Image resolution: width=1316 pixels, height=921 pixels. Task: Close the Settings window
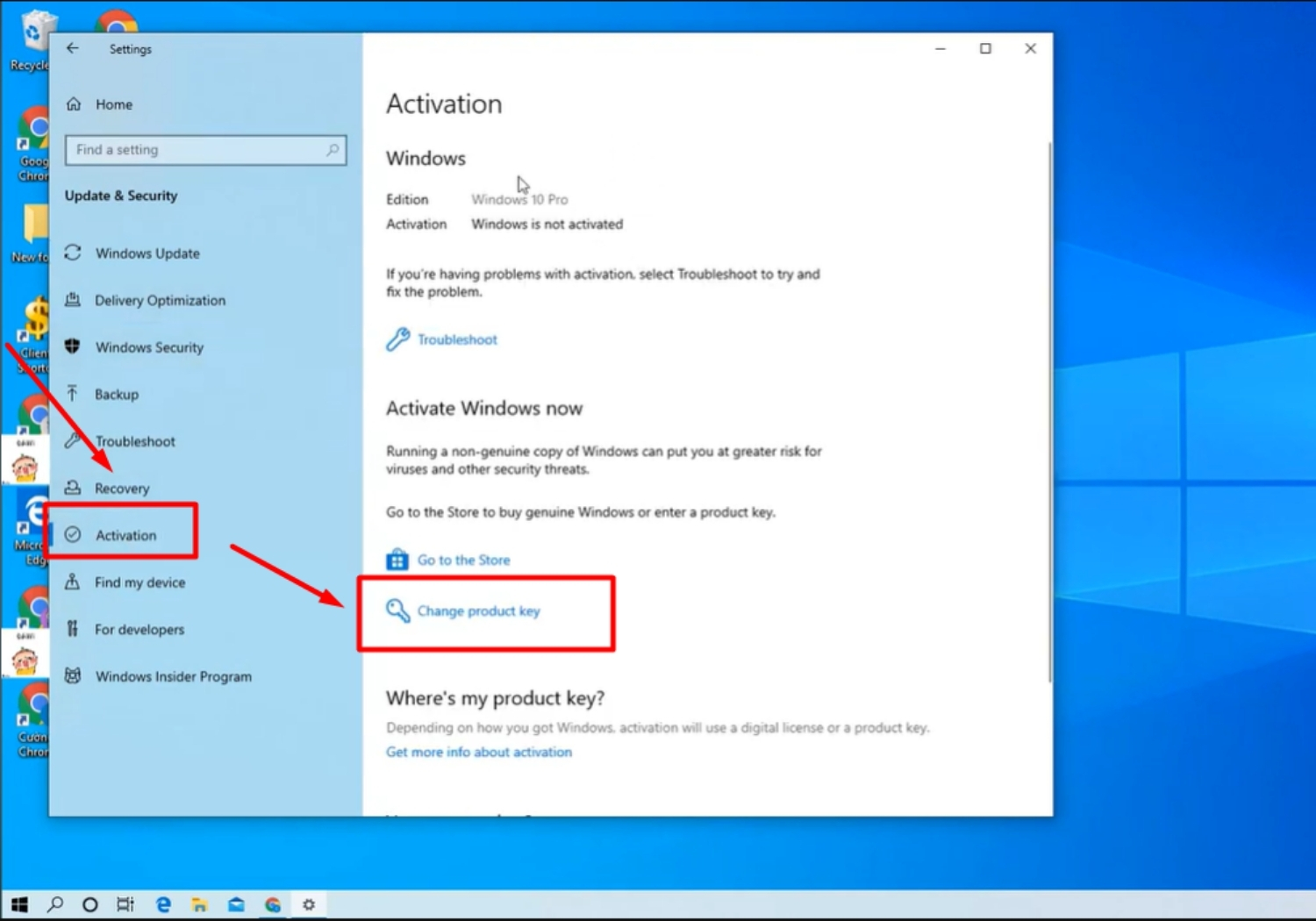pos(1031,49)
